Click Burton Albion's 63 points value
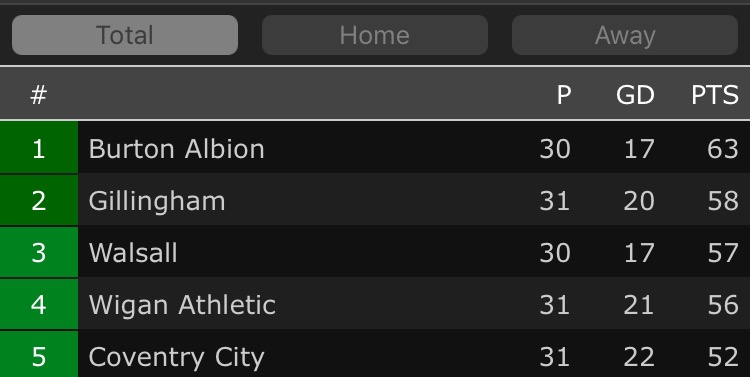The height and width of the screenshot is (377, 750). click(x=723, y=149)
